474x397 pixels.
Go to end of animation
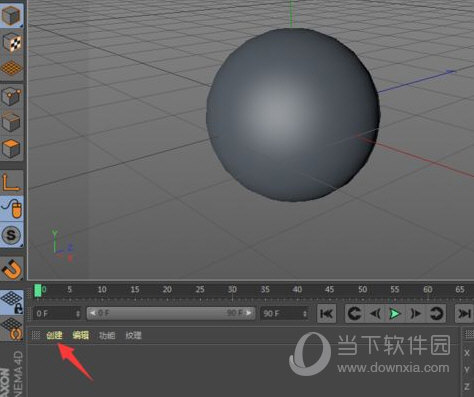coord(464,313)
